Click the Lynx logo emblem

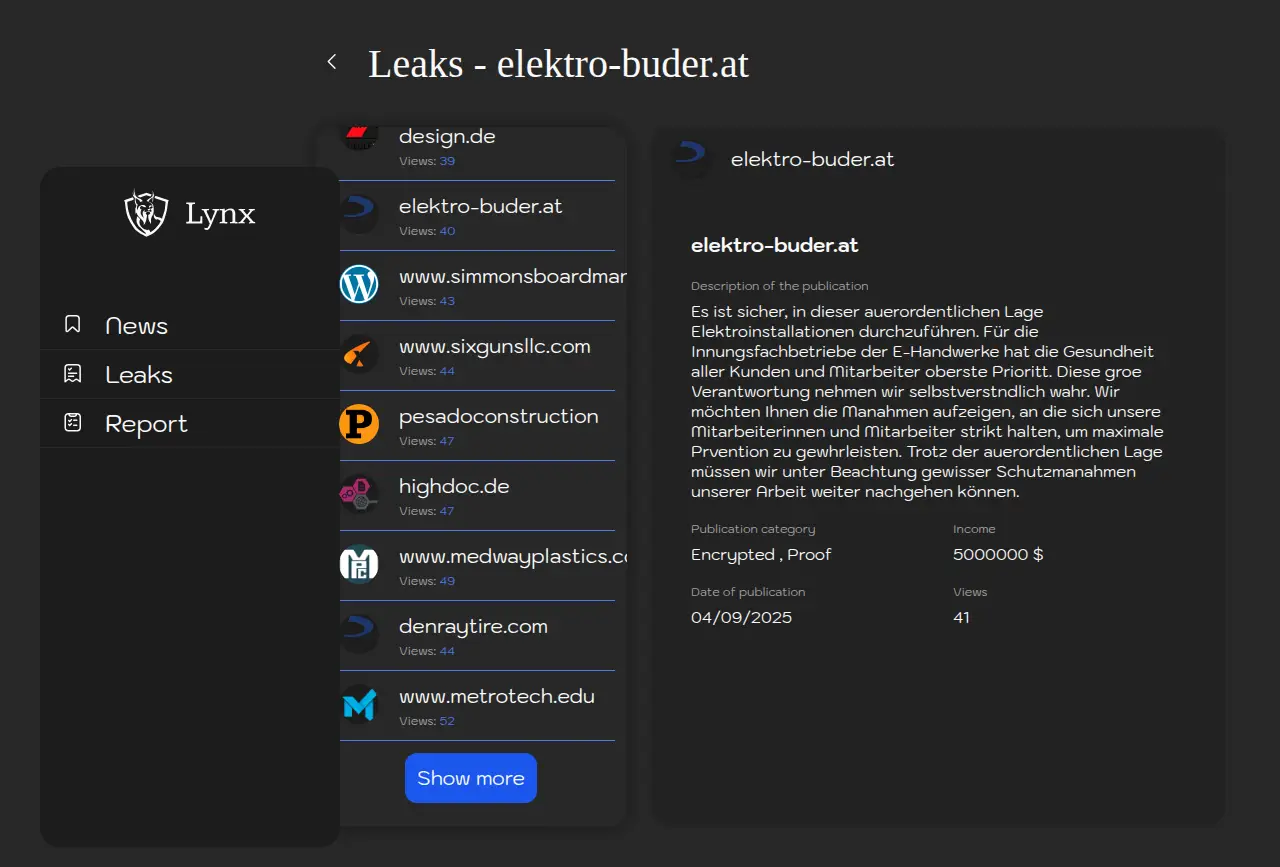coord(146,213)
